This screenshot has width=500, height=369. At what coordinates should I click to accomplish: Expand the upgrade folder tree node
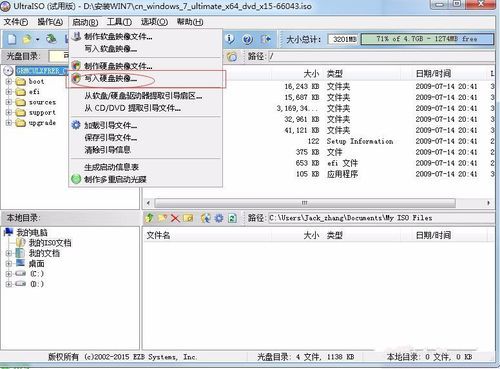(9, 123)
